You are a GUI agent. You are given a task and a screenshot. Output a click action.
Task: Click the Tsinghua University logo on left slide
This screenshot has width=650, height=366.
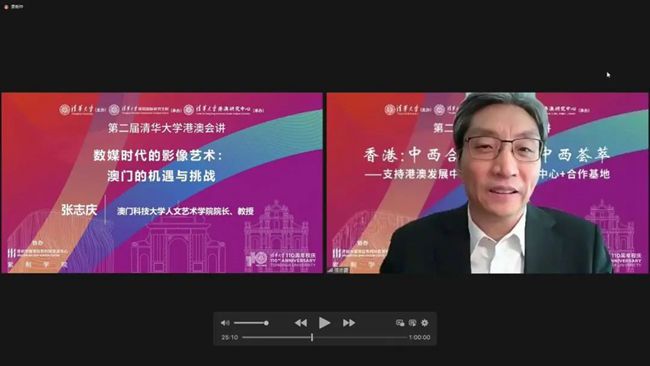(77, 110)
